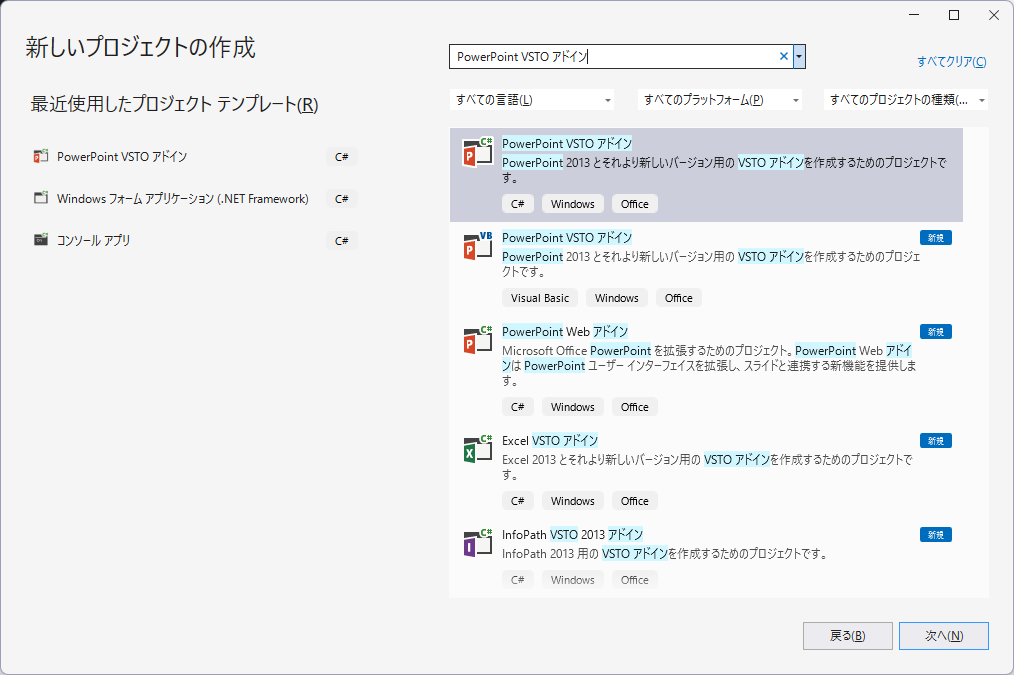Image resolution: width=1014 pixels, height=675 pixels.
Task: Click the C# tag of the selected template
Action: coord(518,204)
